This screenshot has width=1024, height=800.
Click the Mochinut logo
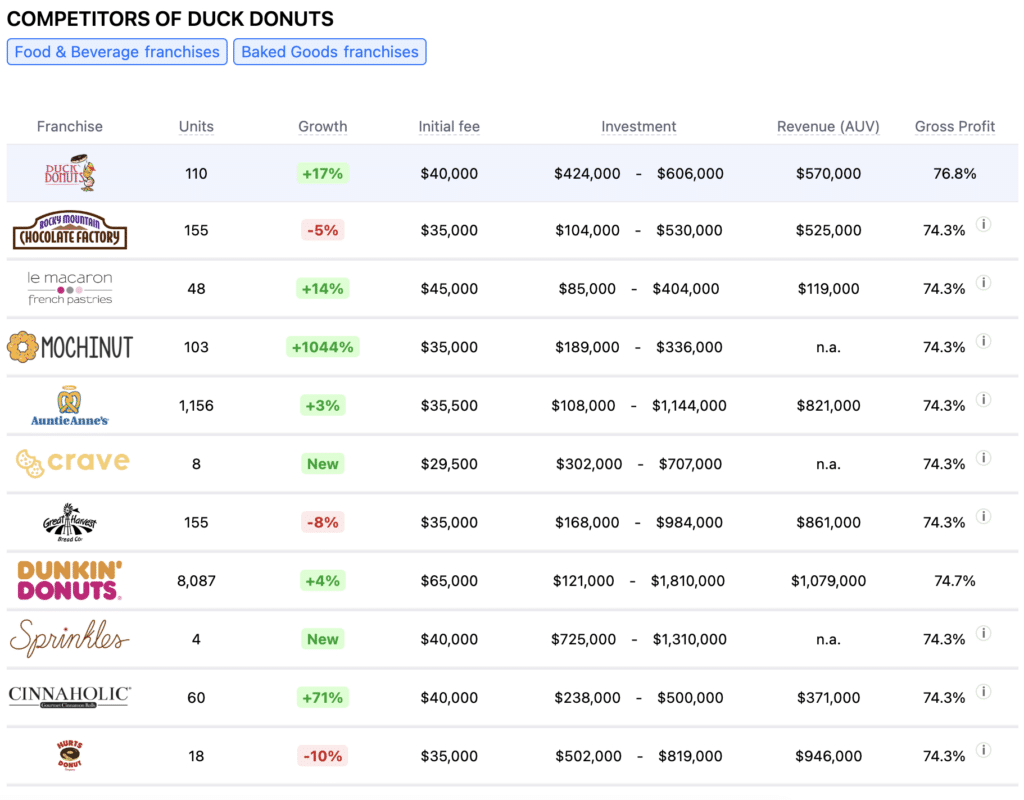click(70, 347)
